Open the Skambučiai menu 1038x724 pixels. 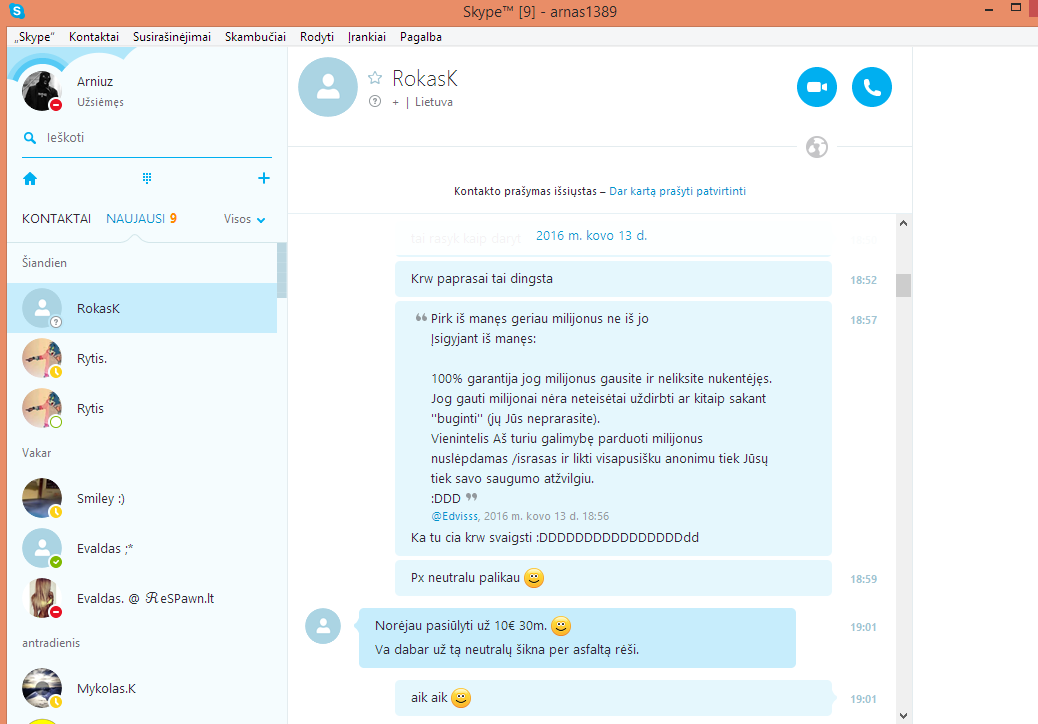click(256, 37)
